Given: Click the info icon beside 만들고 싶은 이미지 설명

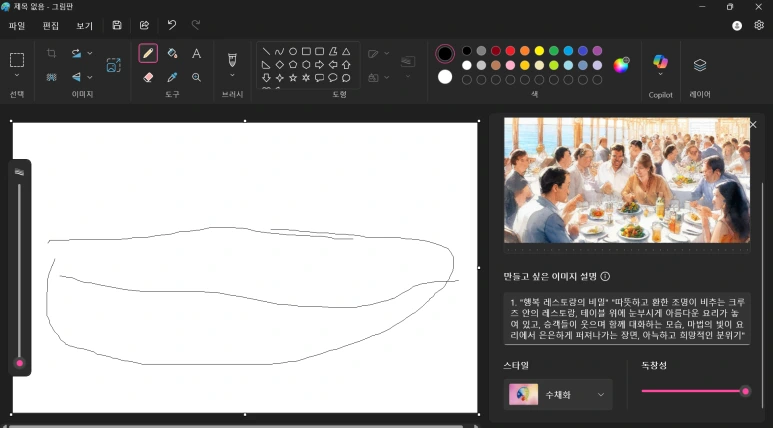Looking at the screenshot, I should (605, 277).
